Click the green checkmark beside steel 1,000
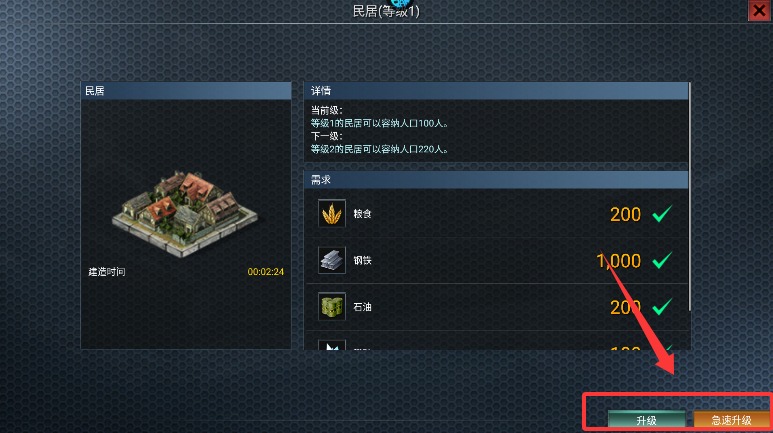This screenshot has height=433, width=773. point(662,260)
